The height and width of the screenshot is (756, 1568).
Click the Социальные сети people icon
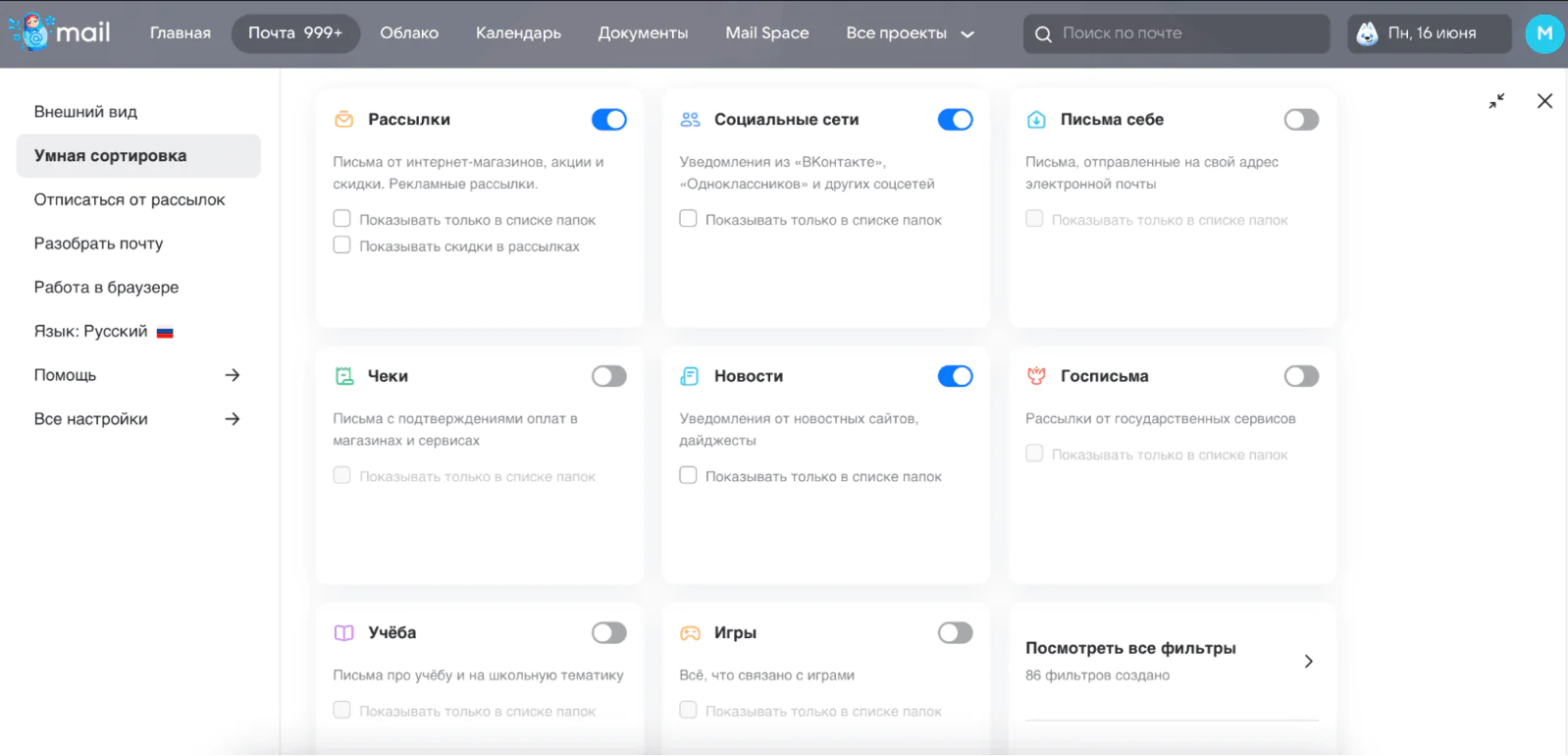click(x=690, y=120)
